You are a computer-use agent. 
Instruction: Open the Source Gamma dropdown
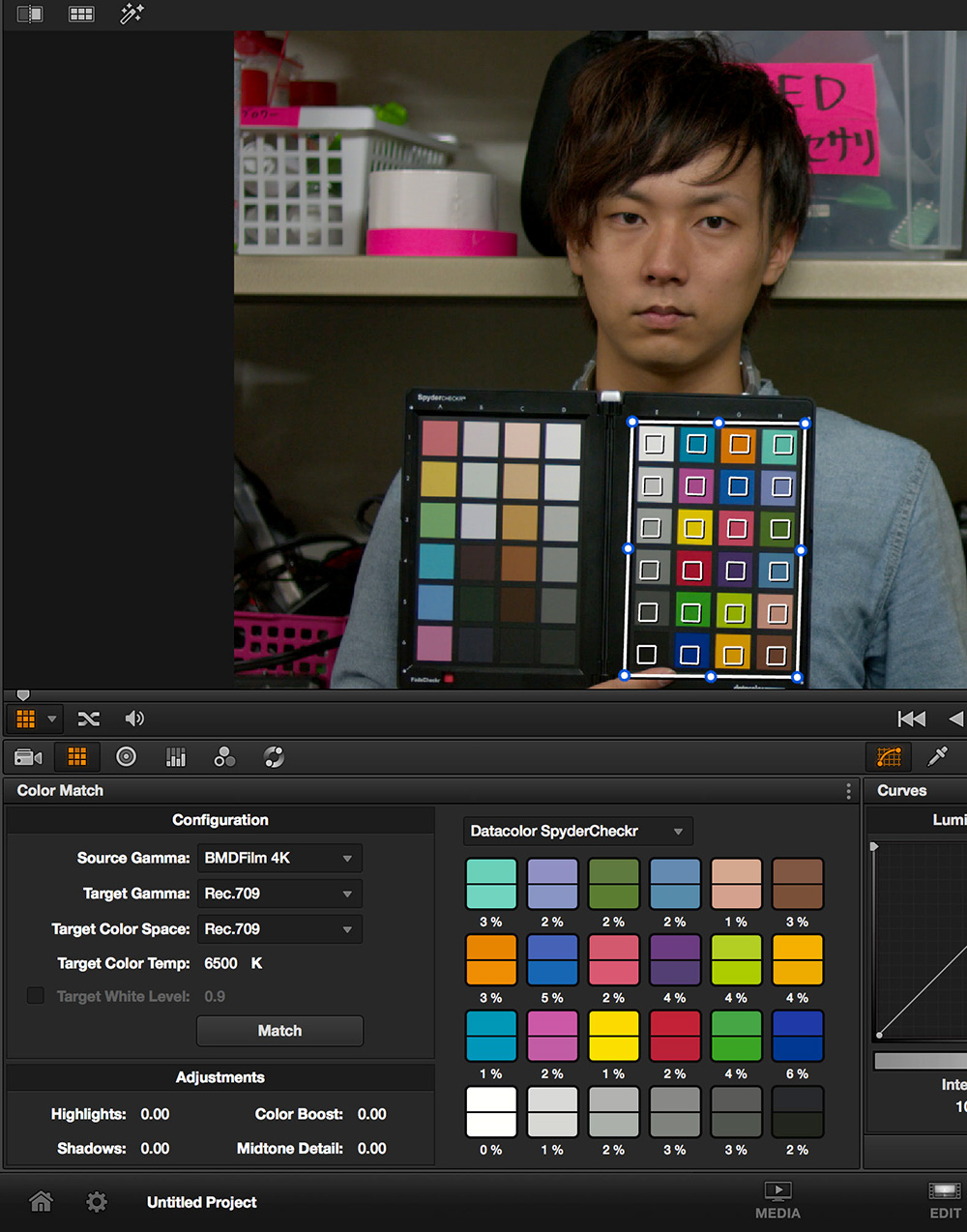(279, 858)
